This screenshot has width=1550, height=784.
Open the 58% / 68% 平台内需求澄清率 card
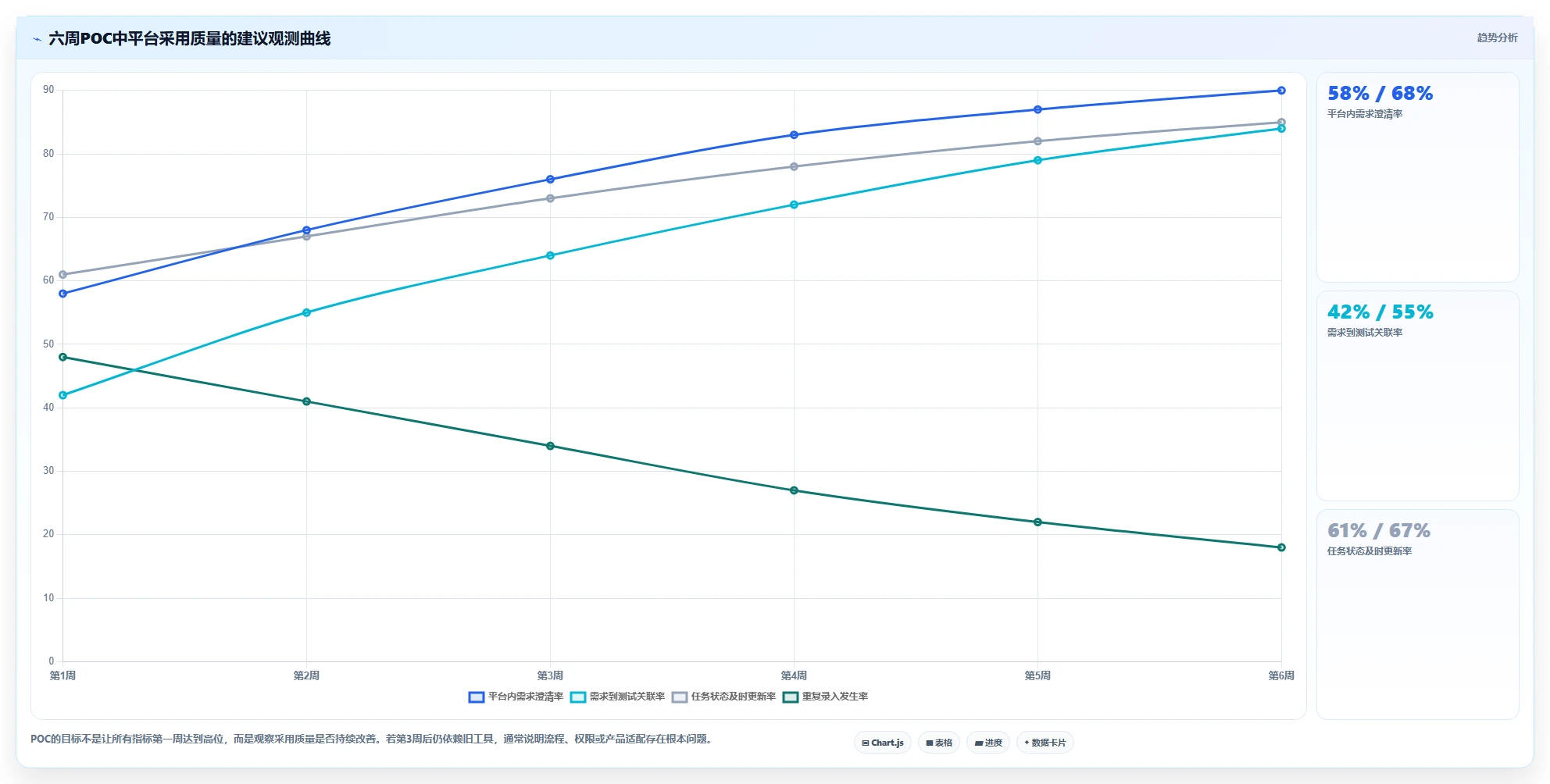tap(1417, 177)
